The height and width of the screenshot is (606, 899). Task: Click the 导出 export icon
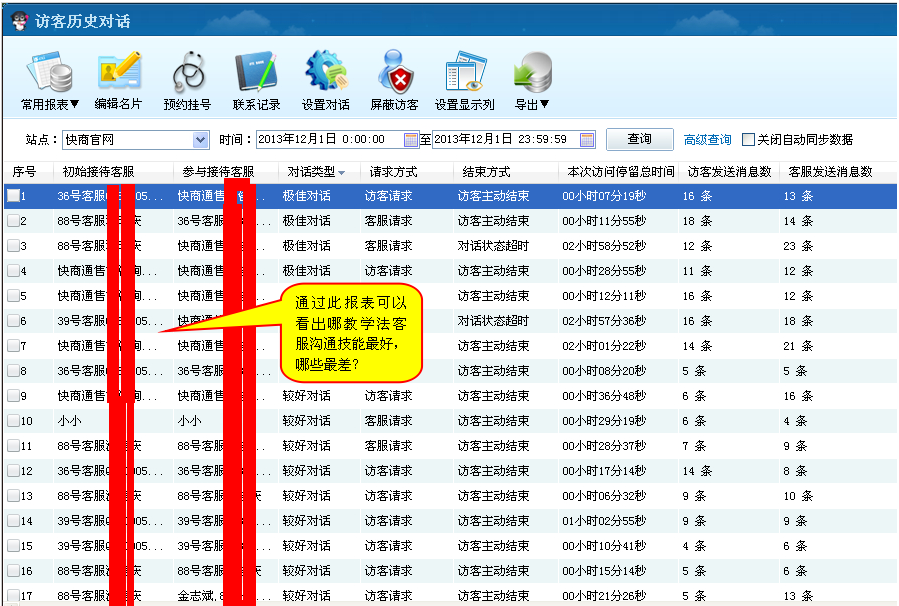pos(532,74)
